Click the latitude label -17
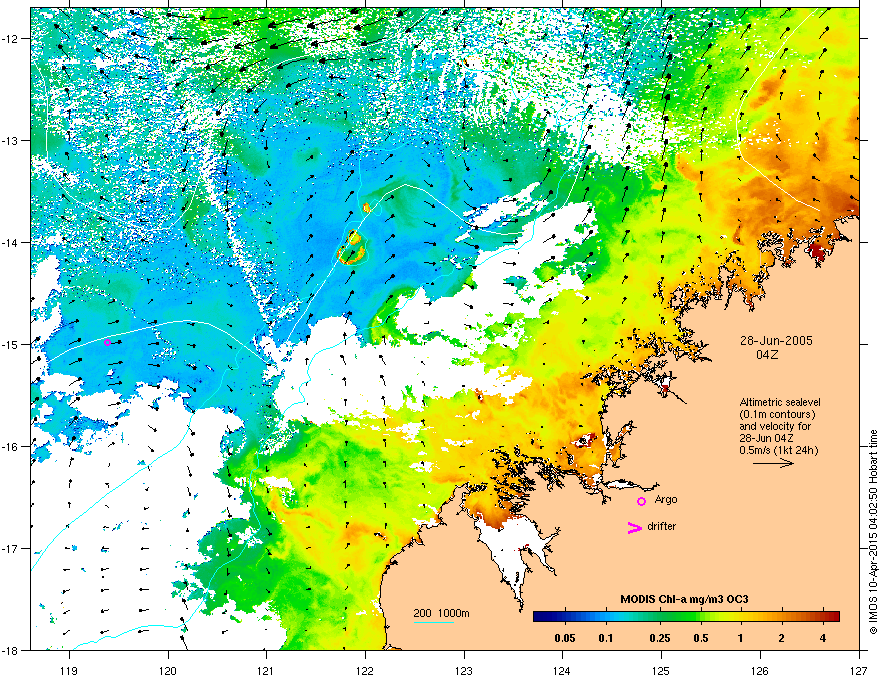 coord(11,549)
